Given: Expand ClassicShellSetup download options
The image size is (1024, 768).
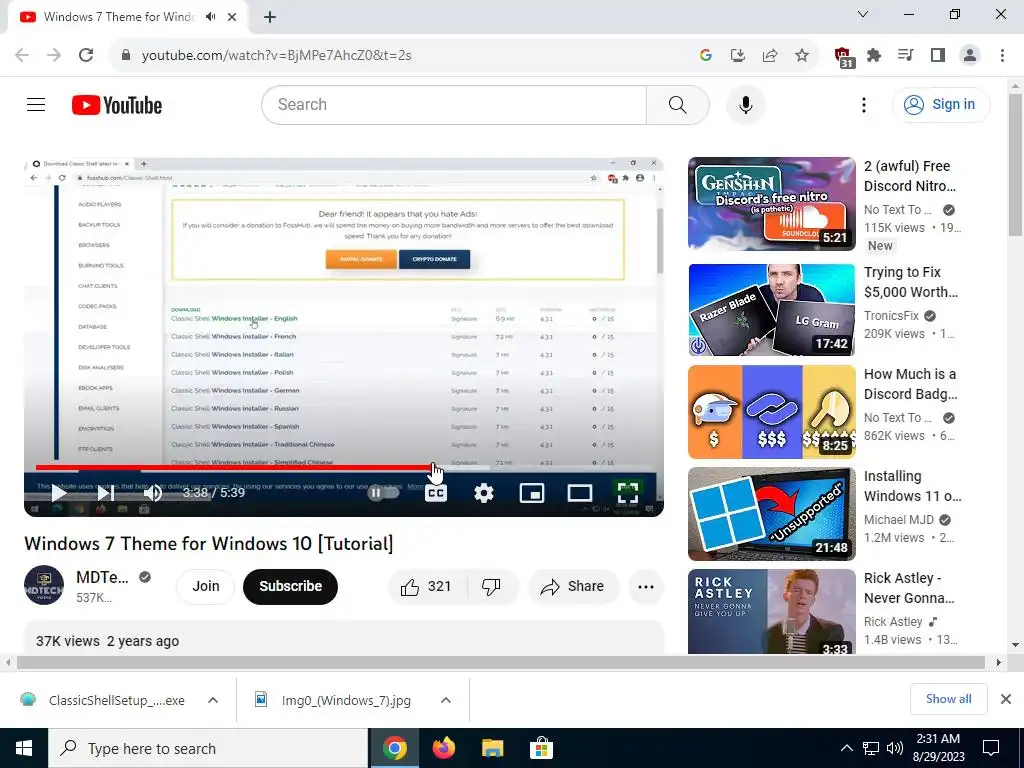Looking at the screenshot, I should tap(213, 700).
